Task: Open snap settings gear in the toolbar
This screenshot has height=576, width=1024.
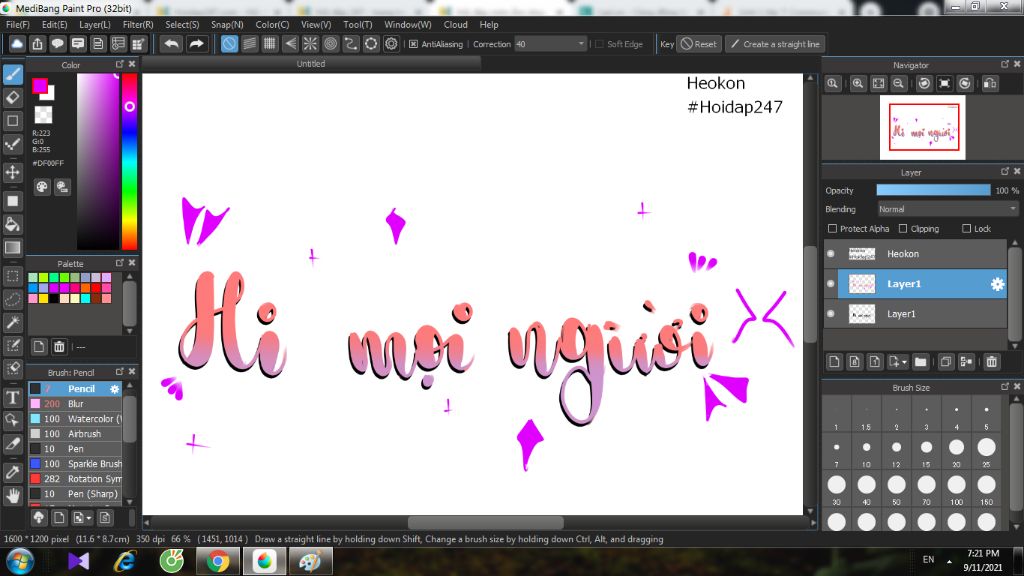Action: (x=391, y=44)
